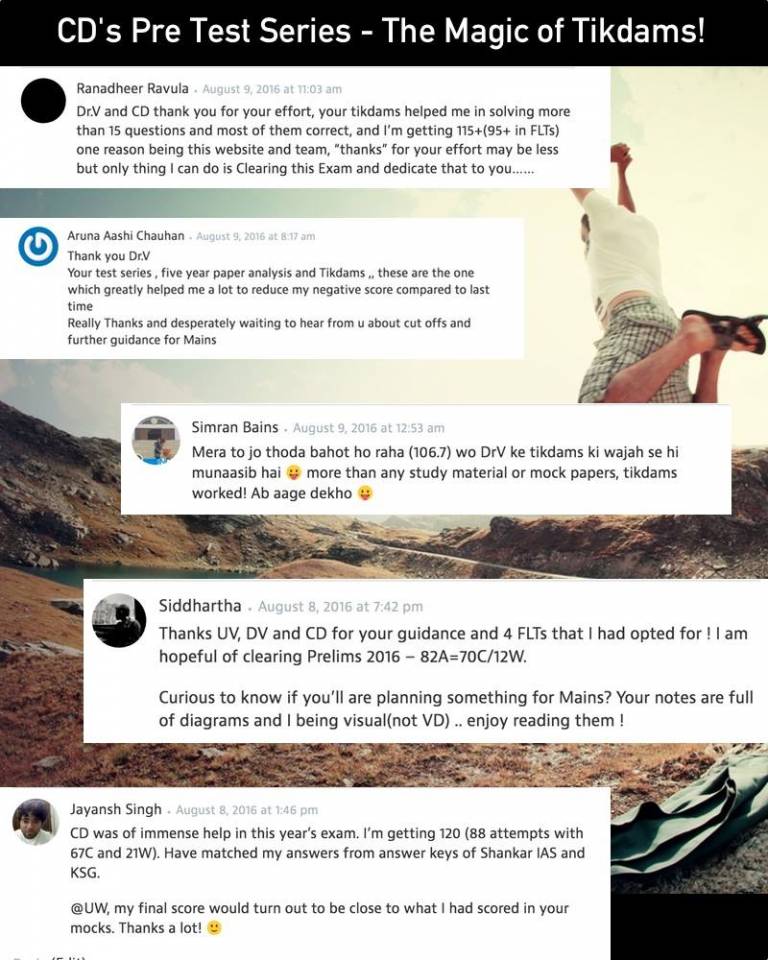Click Ranadheer Ravula's black circle avatar

coord(43,100)
